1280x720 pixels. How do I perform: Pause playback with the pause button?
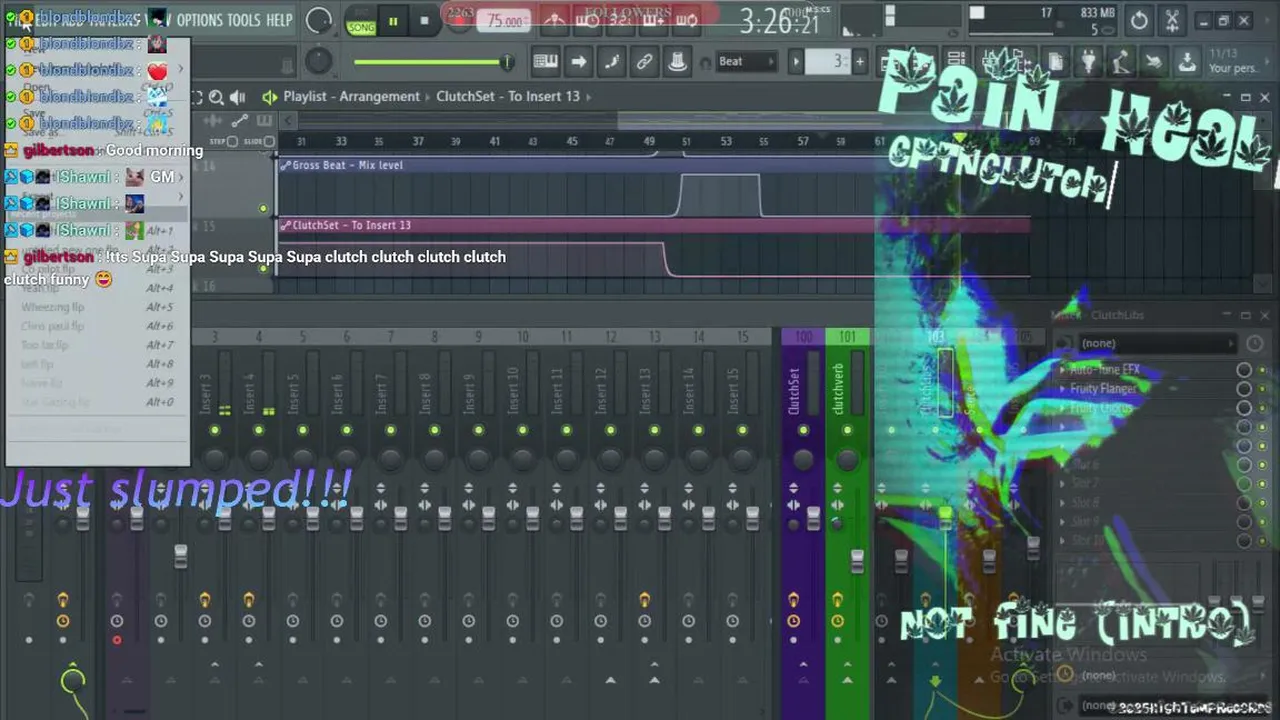393,21
